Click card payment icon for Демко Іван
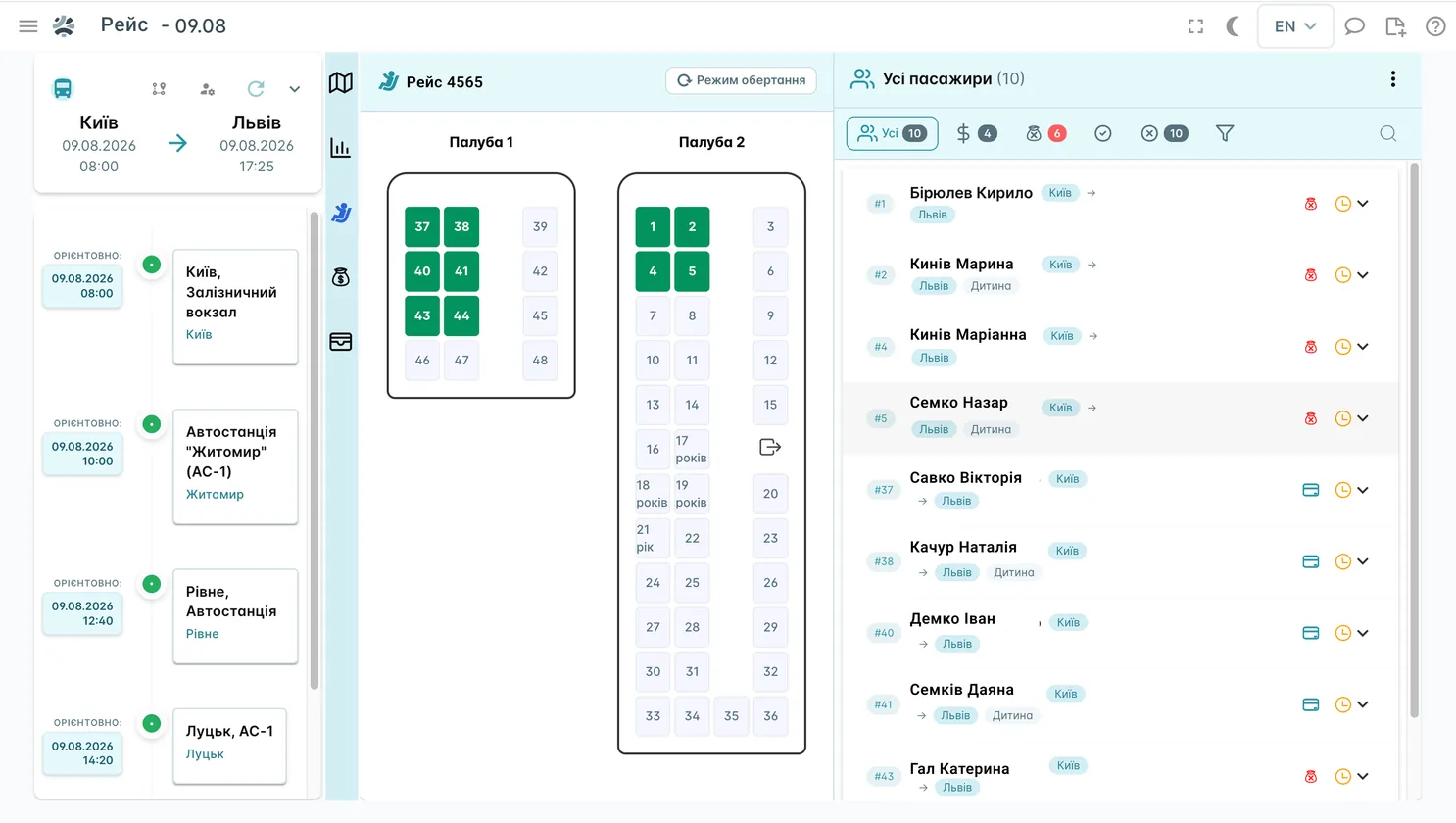This screenshot has height=823, width=1456. coord(1311,633)
